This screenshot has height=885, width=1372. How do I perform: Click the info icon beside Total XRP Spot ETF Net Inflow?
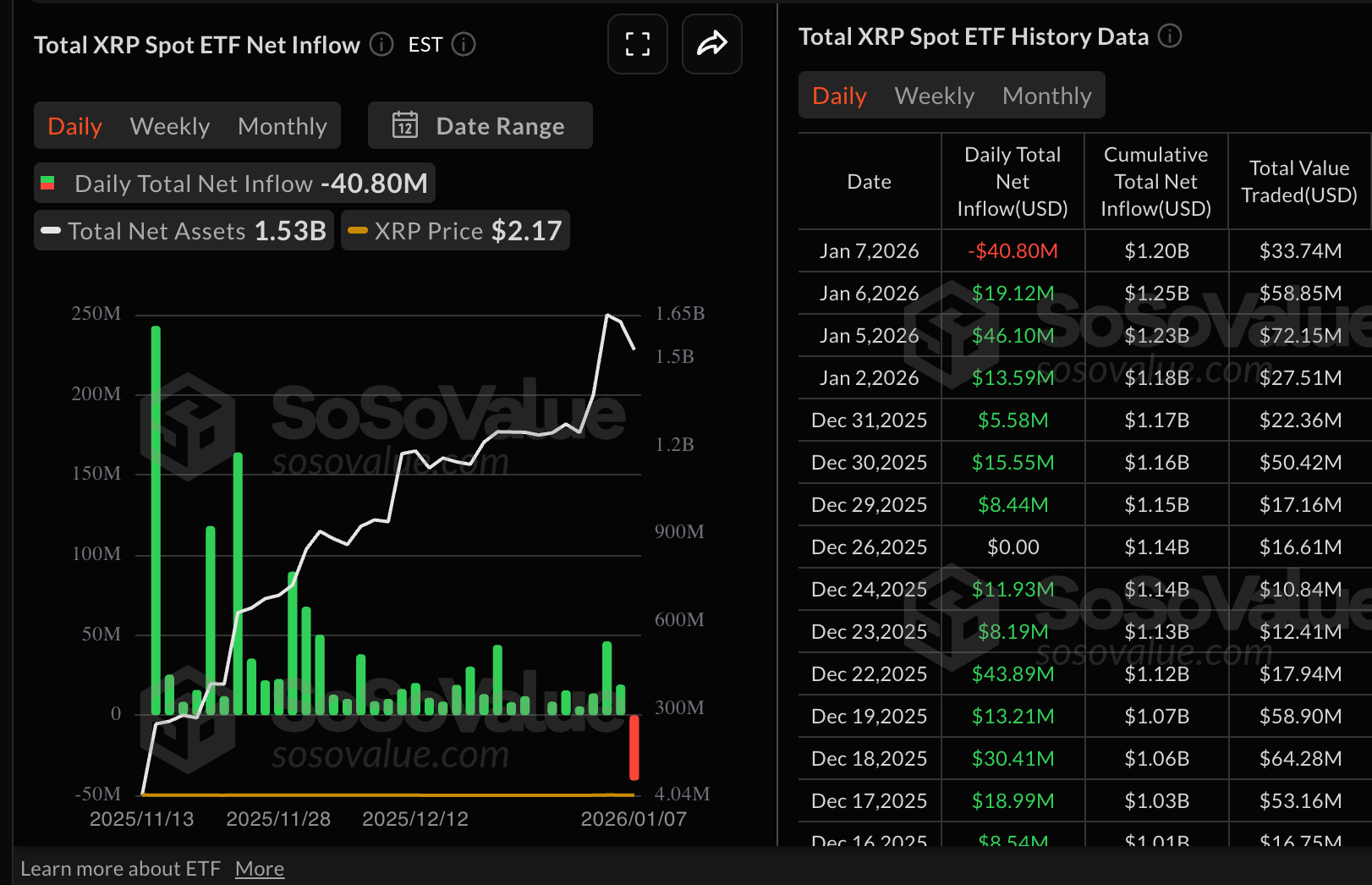(381, 46)
